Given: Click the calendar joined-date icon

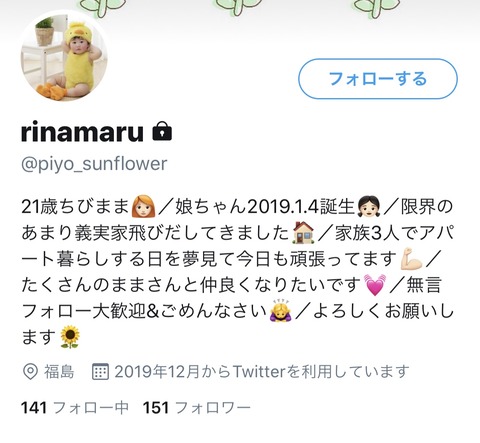Looking at the screenshot, I should click(100, 372).
